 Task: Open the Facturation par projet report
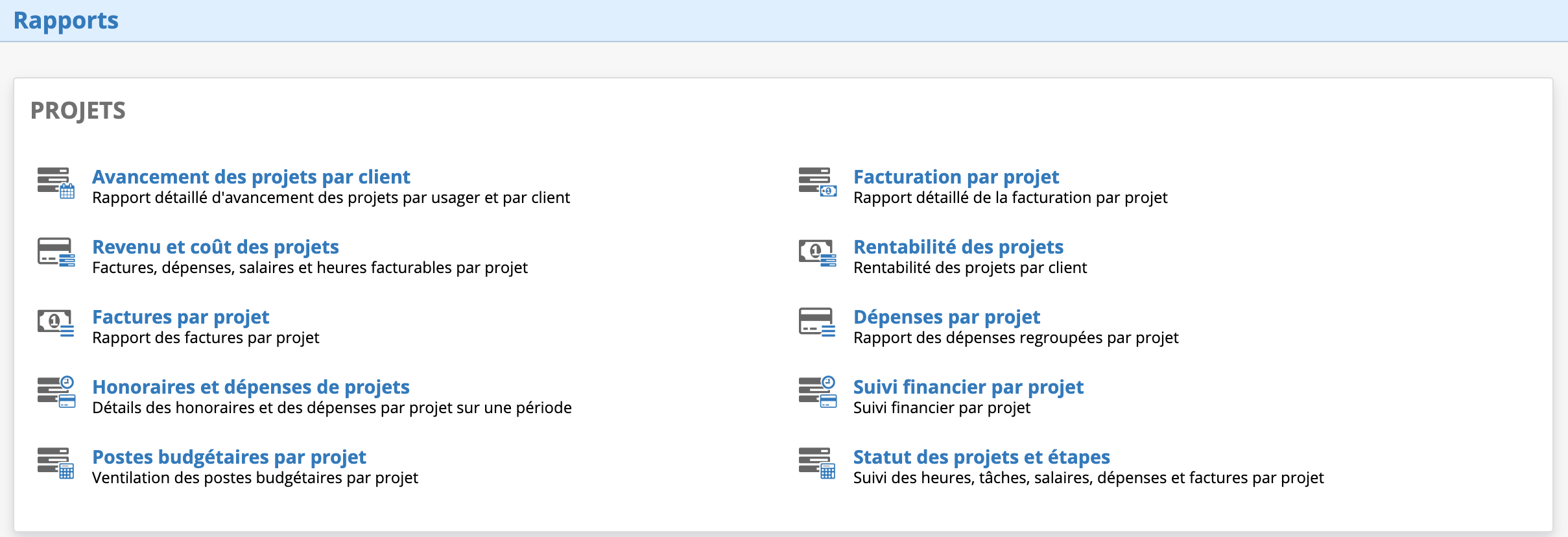click(956, 176)
